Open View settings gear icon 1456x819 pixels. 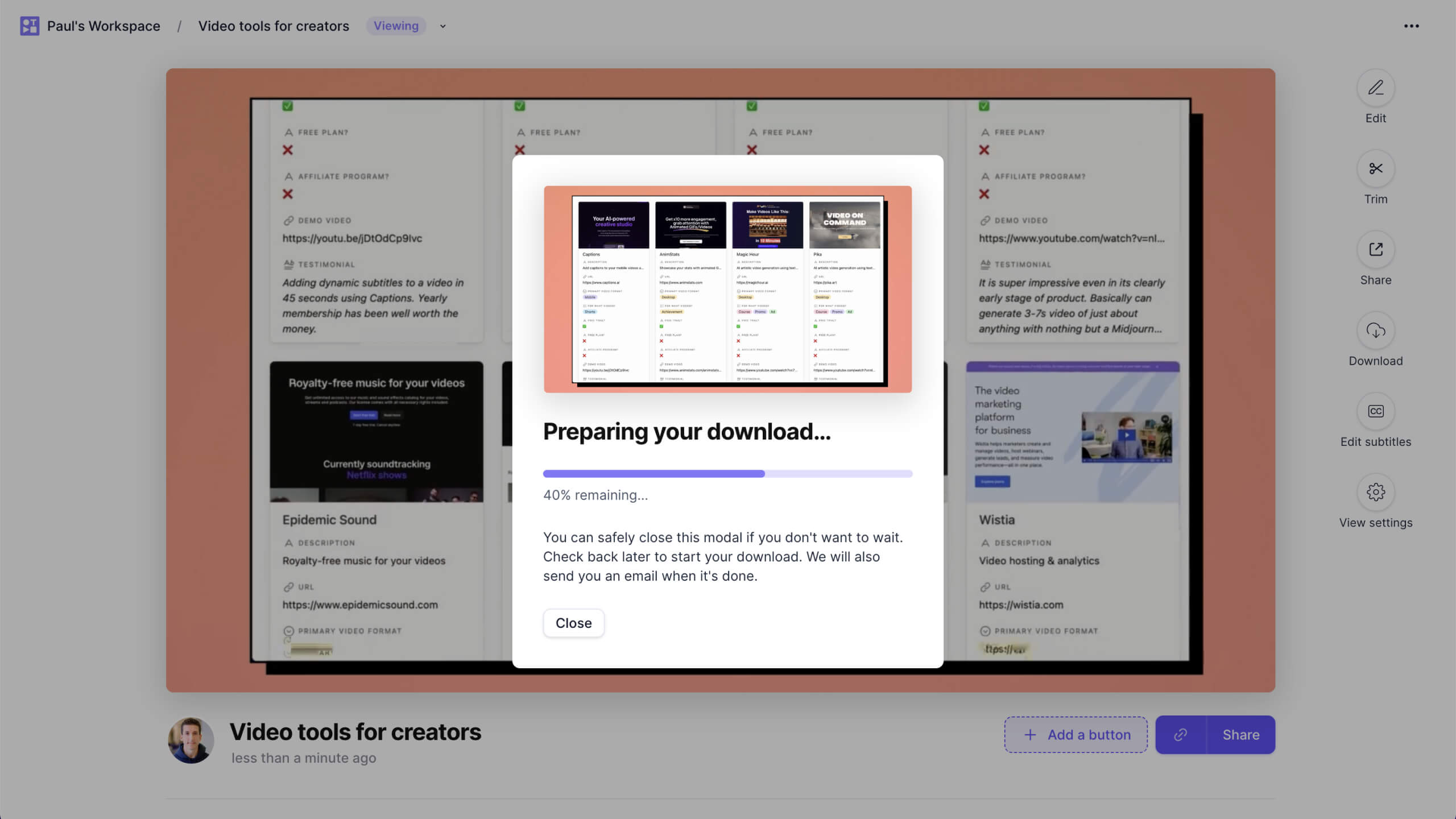(1375, 492)
